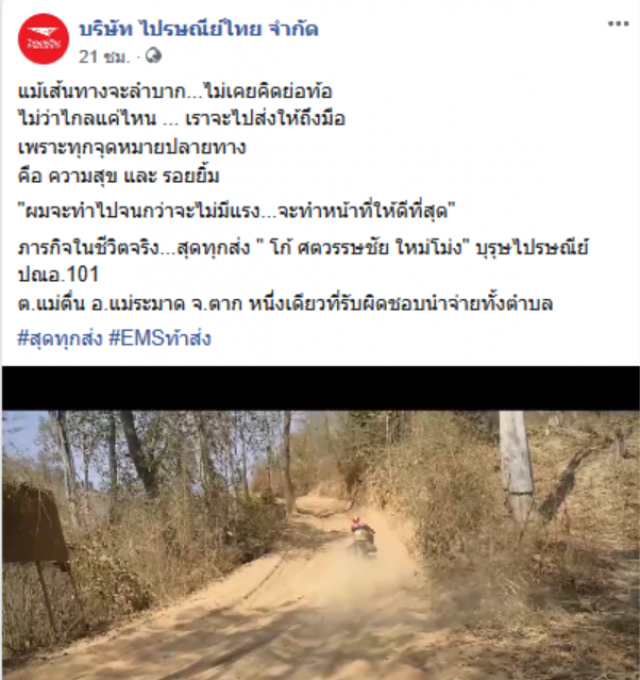Click the motorcycle rider in the video
This screenshot has width=640, height=680.
tap(363, 536)
